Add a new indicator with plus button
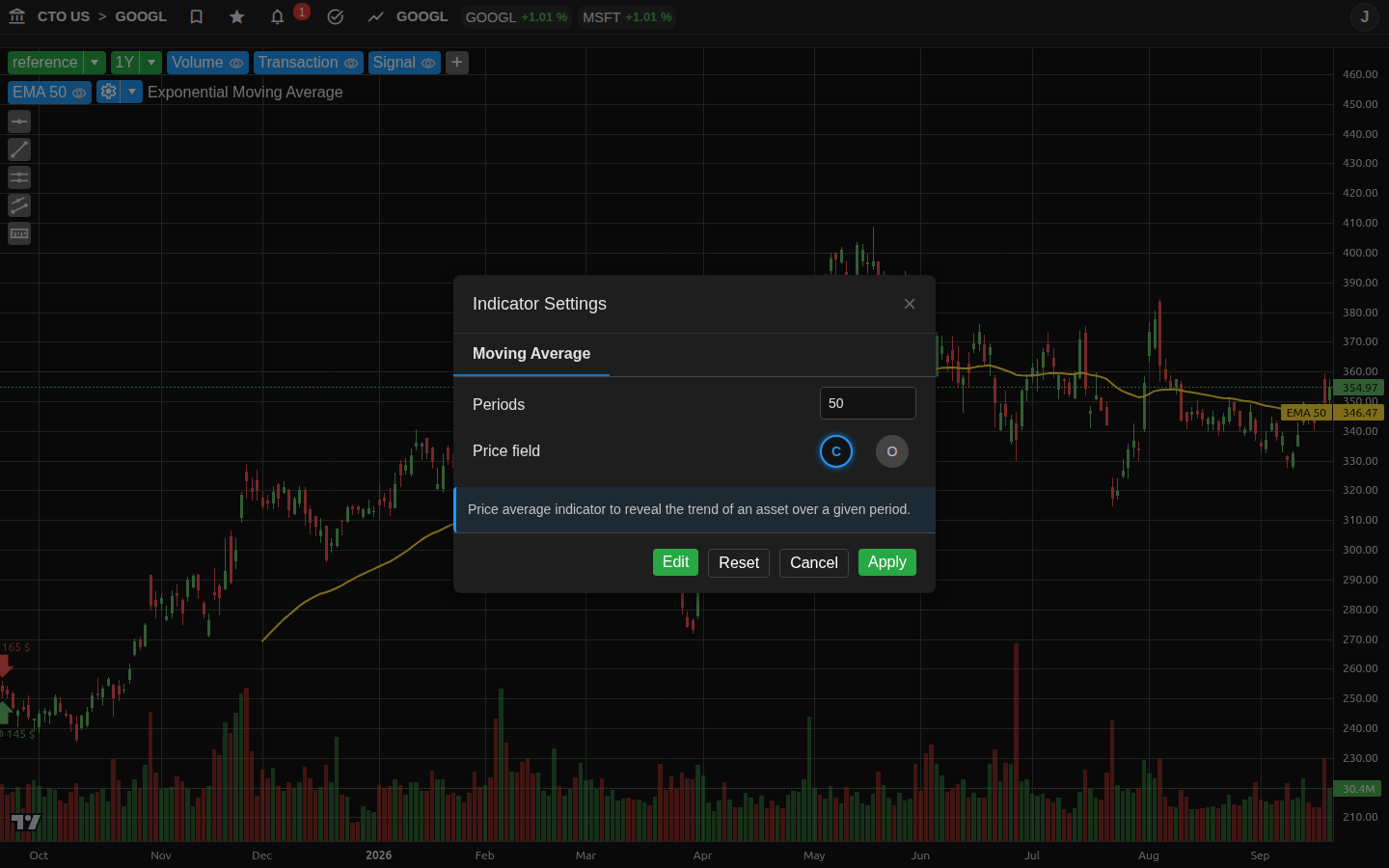Viewport: 1389px width, 868px height. (457, 63)
